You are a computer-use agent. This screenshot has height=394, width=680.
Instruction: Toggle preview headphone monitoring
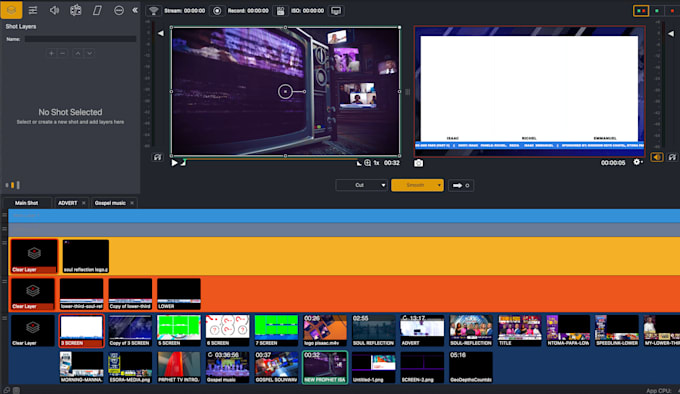tap(157, 157)
